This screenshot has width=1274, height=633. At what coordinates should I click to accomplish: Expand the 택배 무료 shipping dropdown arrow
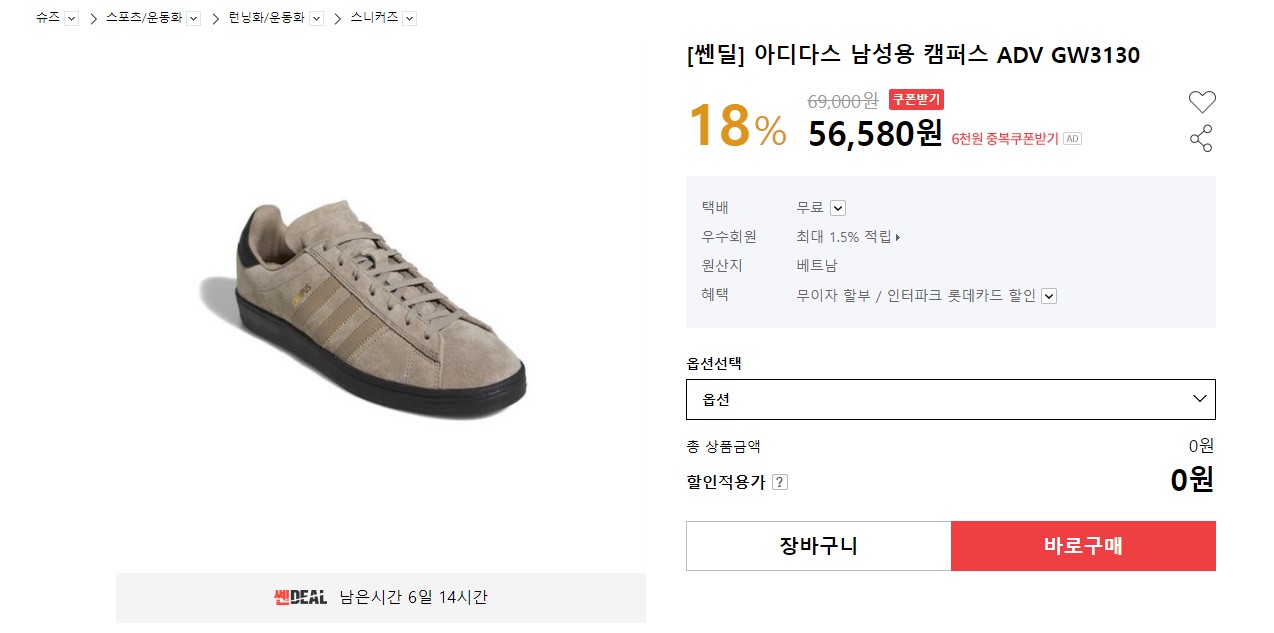(838, 208)
